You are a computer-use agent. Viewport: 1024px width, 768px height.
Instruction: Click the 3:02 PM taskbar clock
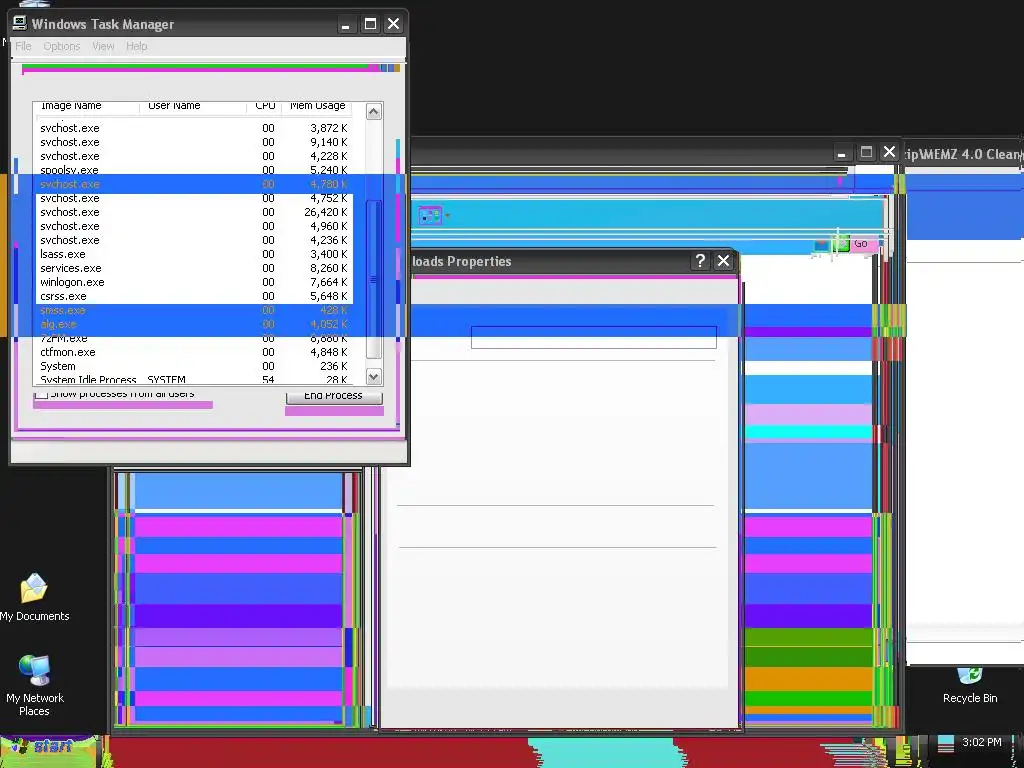pos(982,743)
